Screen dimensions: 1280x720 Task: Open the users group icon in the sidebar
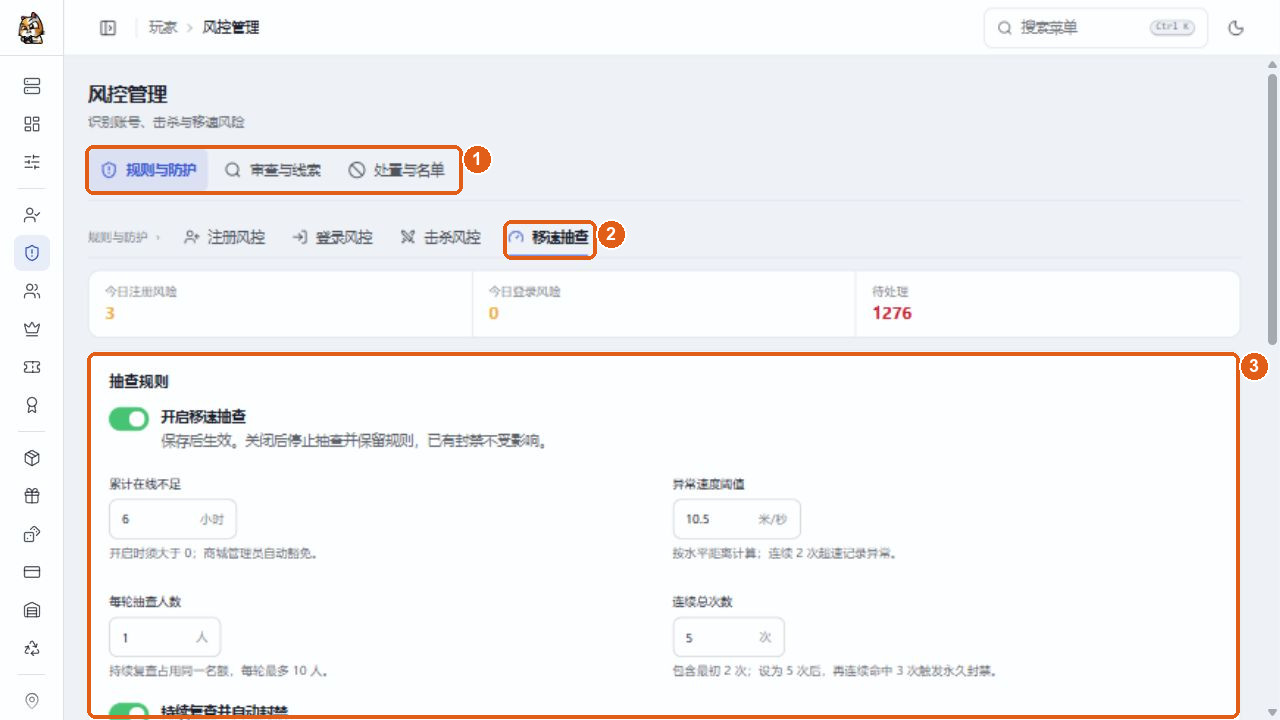pyautogui.click(x=32, y=291)
